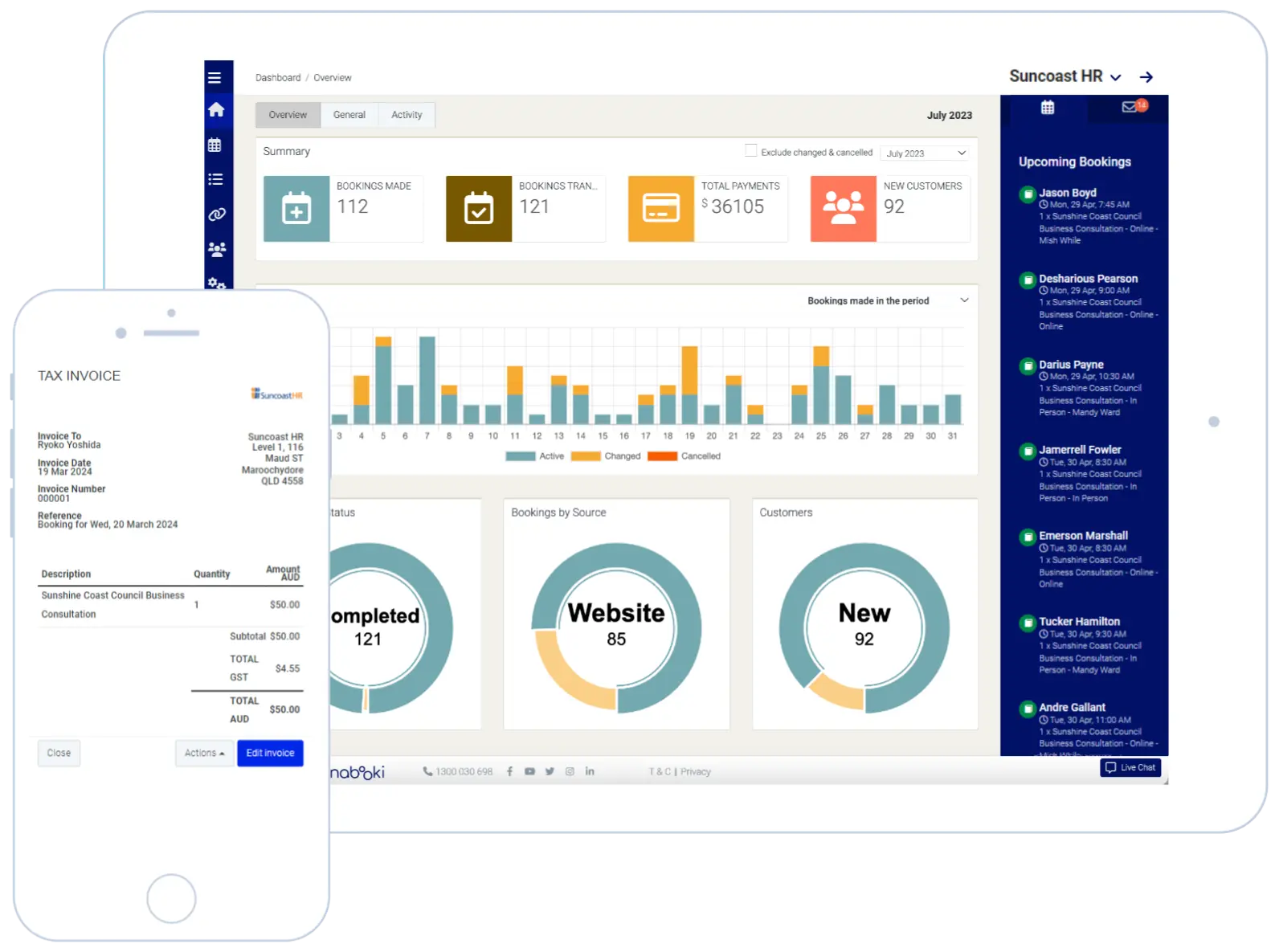Viewport: 1279px width, 952px height.
Task: Select the Sunshine Coast Council Business Consultation line
Action: tap(170, 605)
